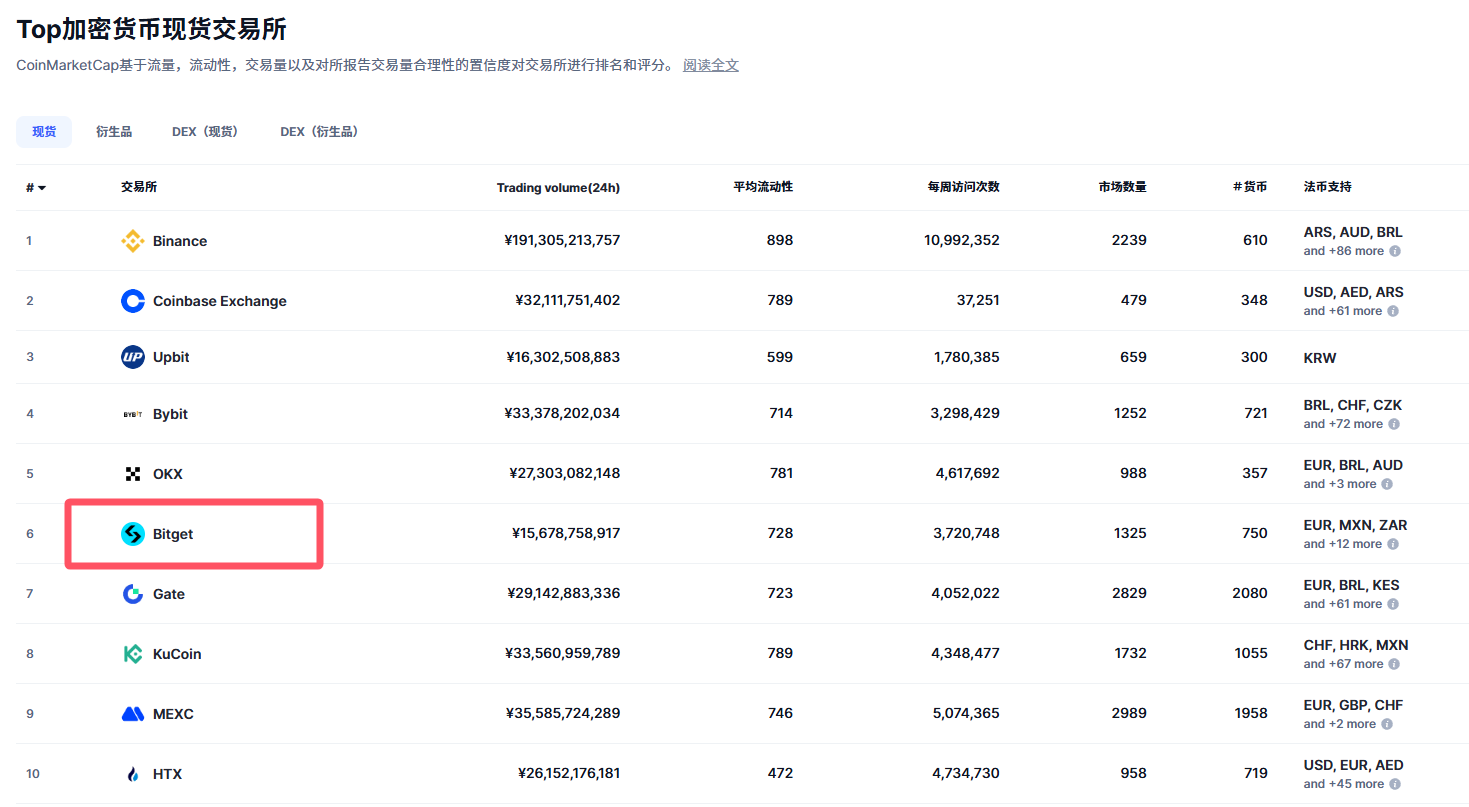This screenshot has width=1469, height=807.
Task: Click the HTX flame logo icon
Action: (132, 774)
